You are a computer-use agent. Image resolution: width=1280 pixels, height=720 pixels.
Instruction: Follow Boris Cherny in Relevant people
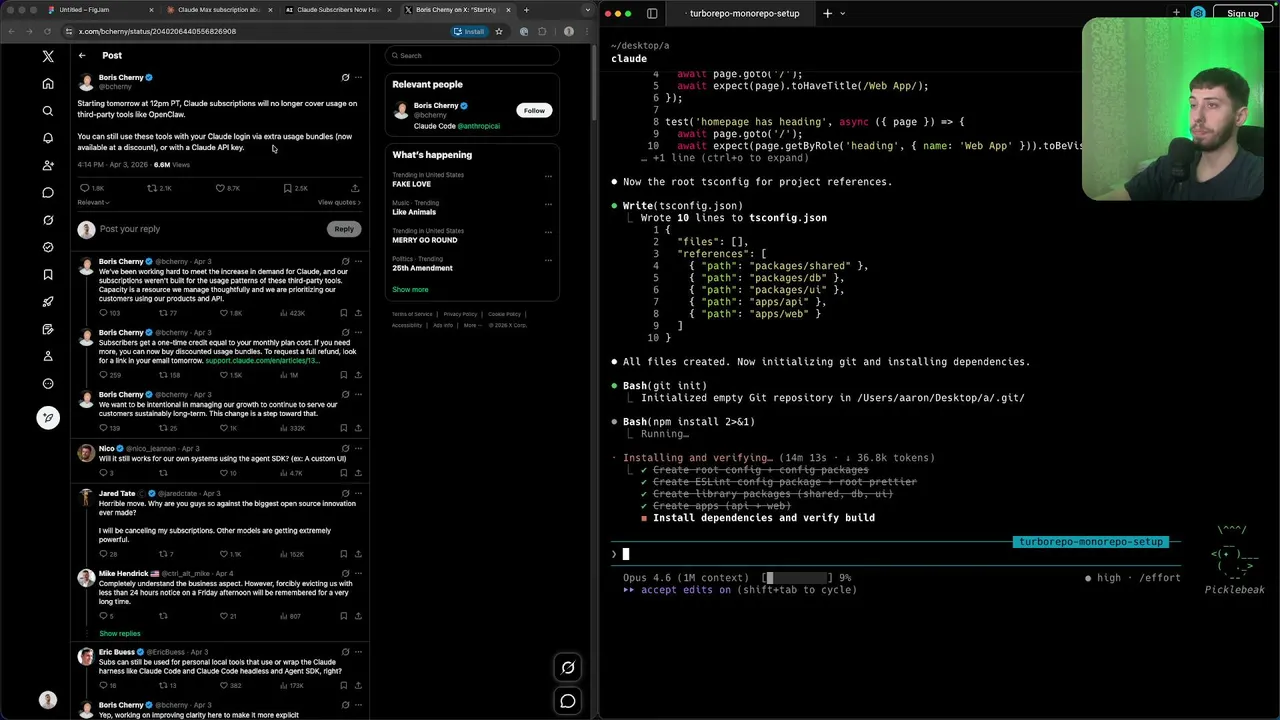click(534, 110)
